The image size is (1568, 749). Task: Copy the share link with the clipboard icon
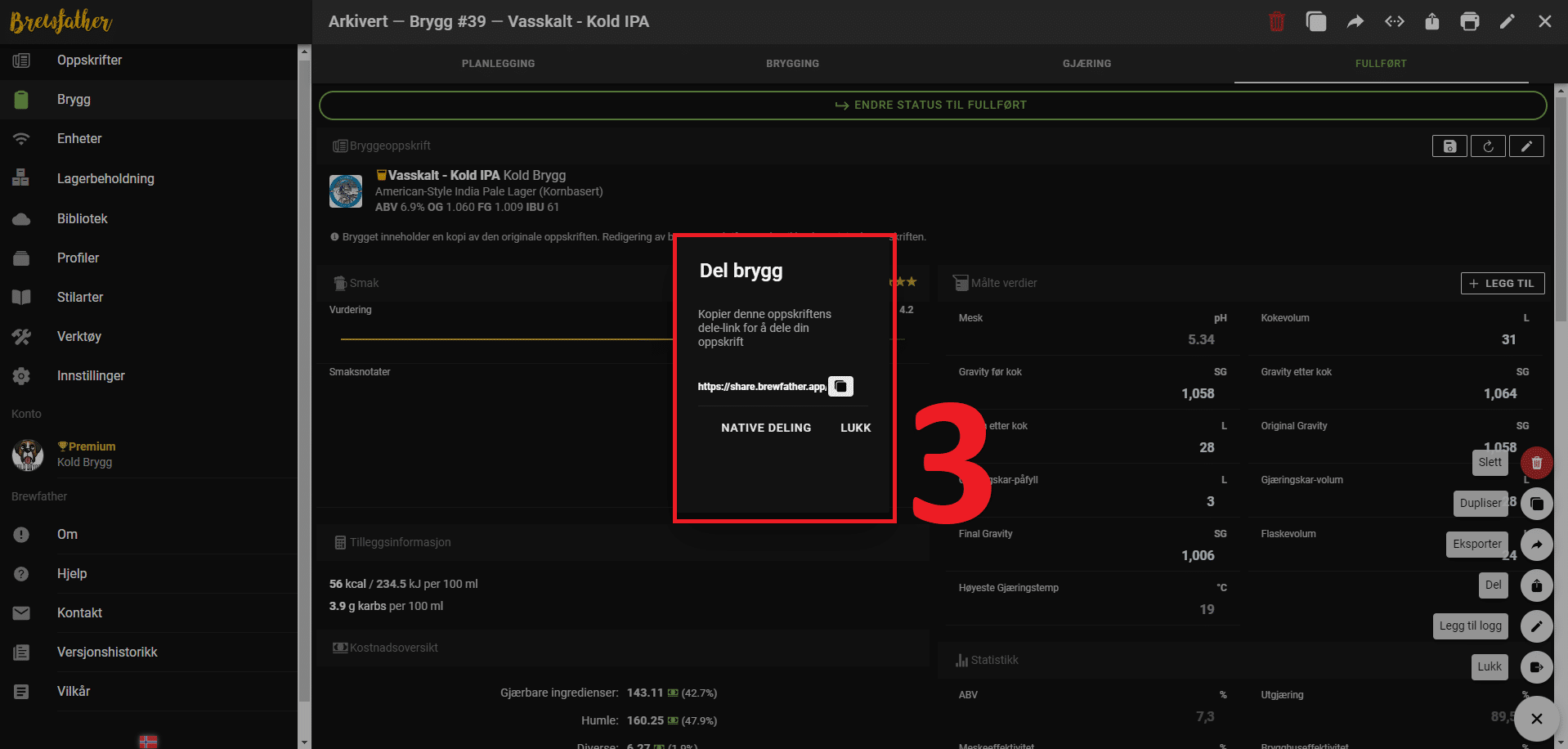[840, 386]
